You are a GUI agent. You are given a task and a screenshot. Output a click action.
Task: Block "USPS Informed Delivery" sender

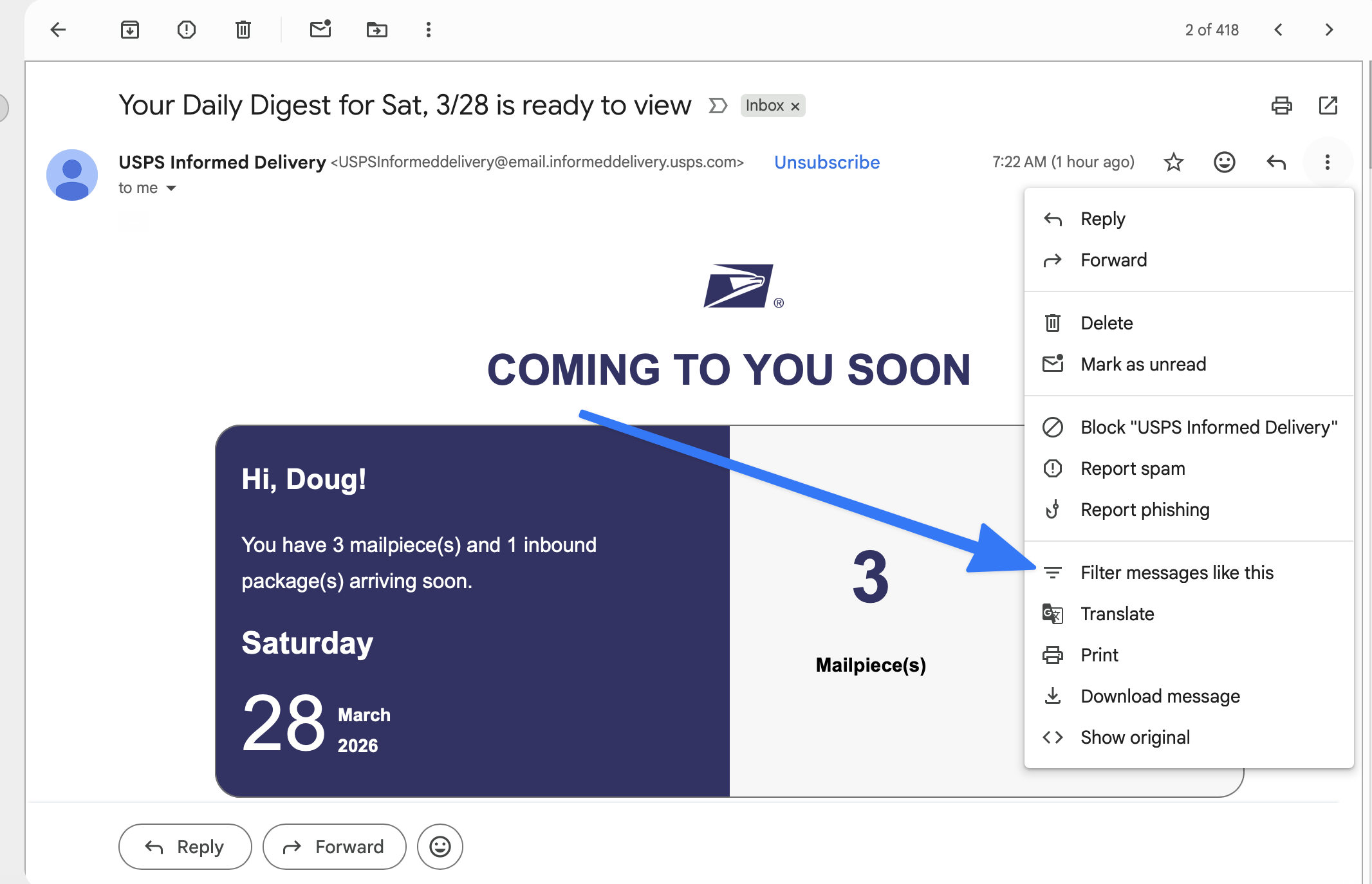click(x=1208, y=427)
